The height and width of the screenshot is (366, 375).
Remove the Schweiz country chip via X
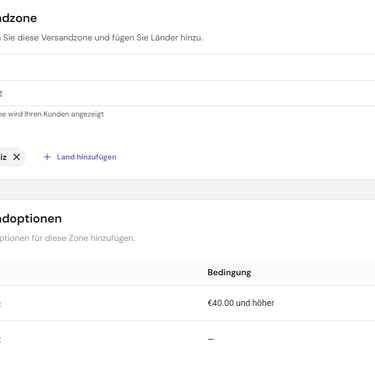17,157
